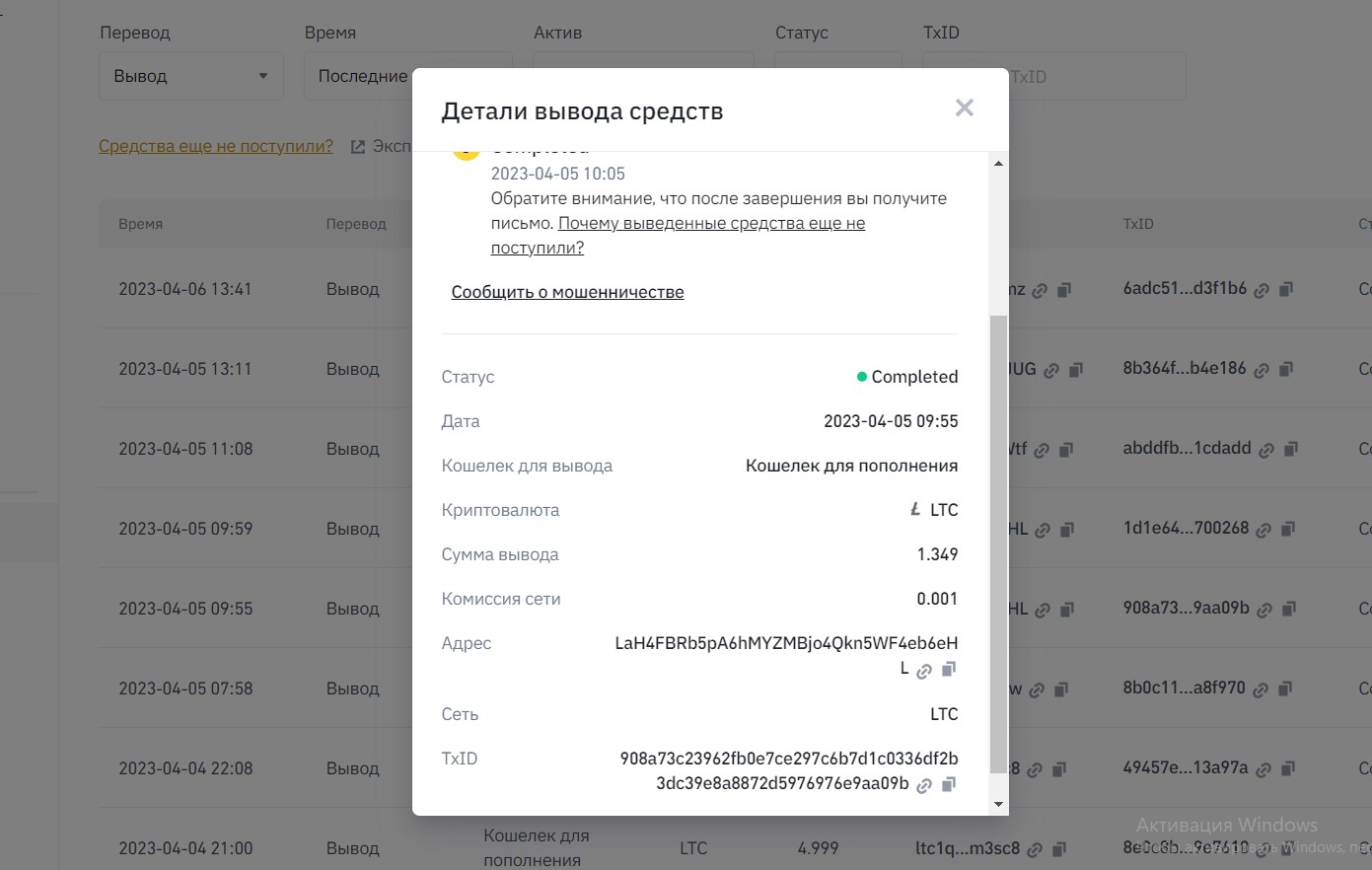Click the 'Время' column header in table
This screenshot has width=1372, height=870.
(141, 224)
